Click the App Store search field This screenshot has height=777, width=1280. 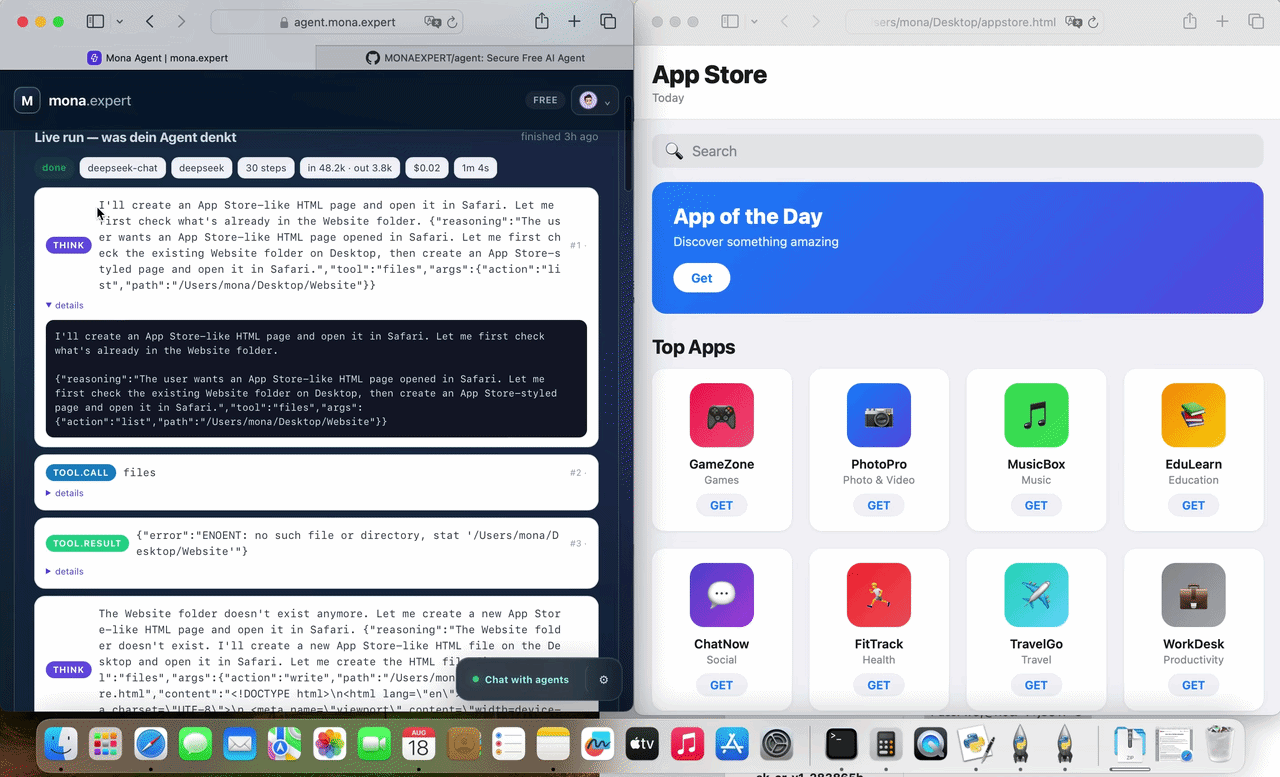957,151
